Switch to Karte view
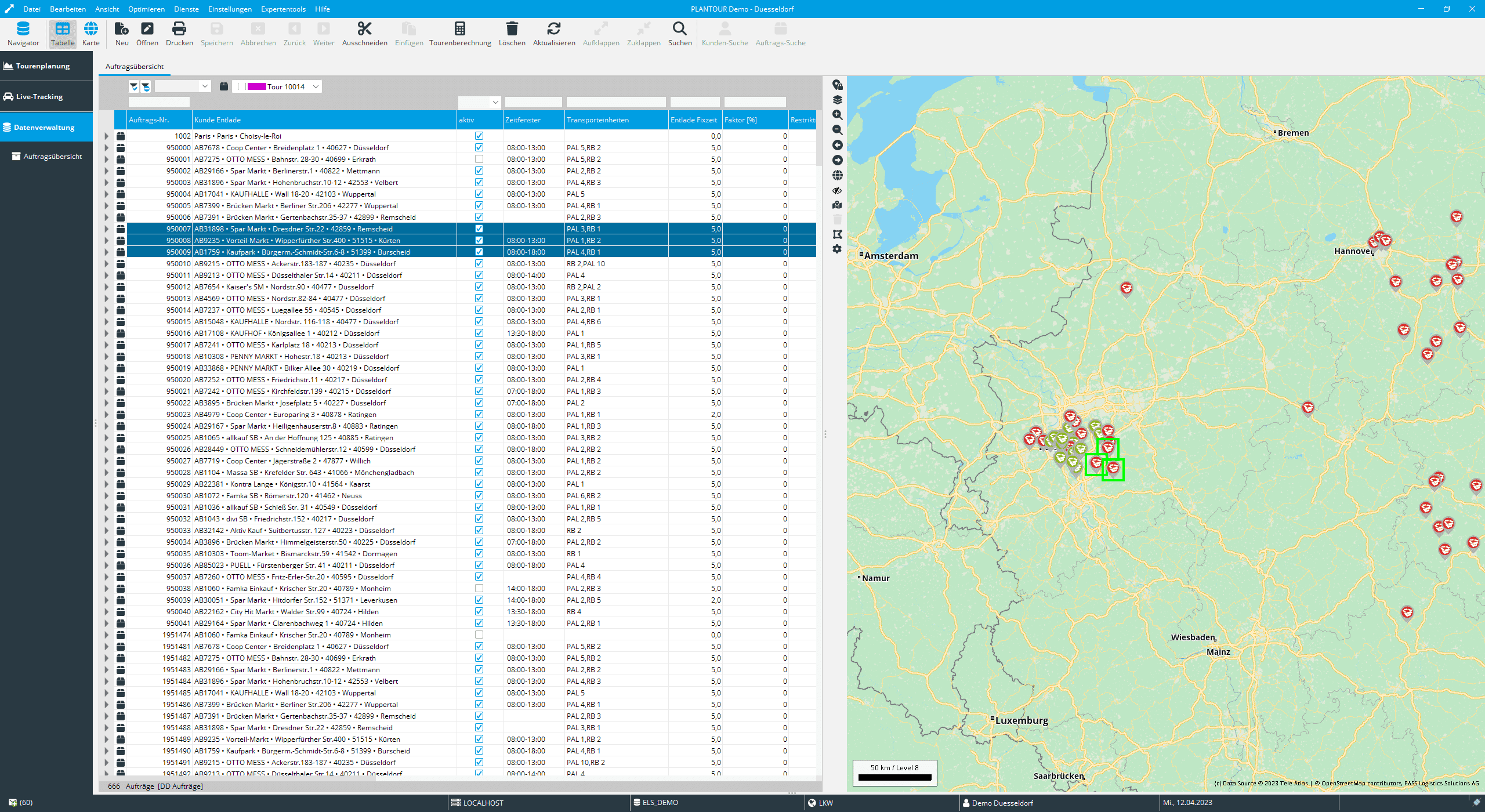The image size is (1485, 812). (91, 34)
